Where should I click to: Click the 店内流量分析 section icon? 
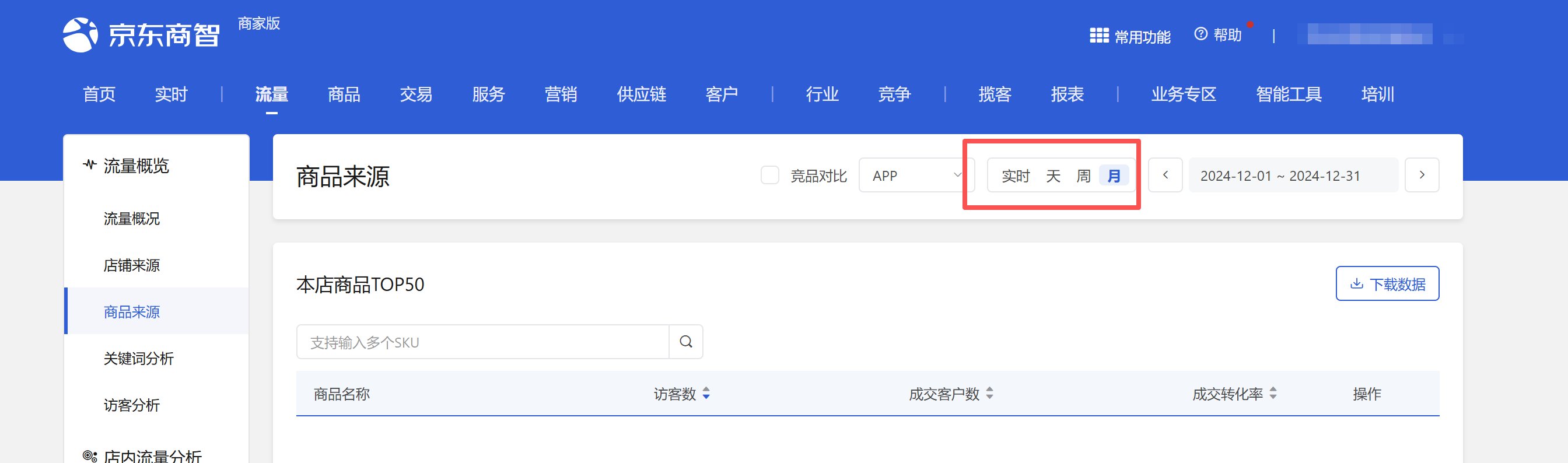coord(89,455)
